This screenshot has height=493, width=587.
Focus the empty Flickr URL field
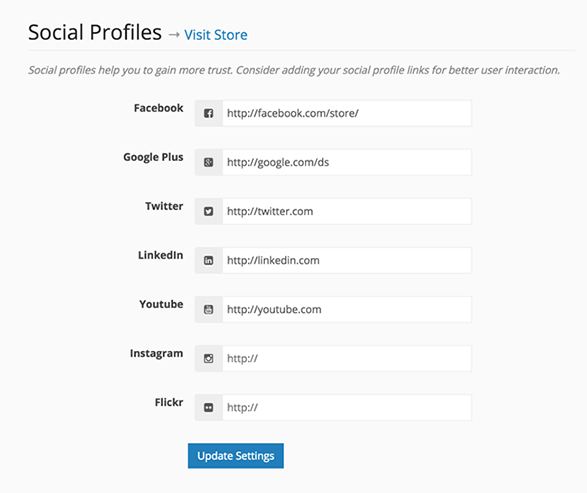coord(347,407)
